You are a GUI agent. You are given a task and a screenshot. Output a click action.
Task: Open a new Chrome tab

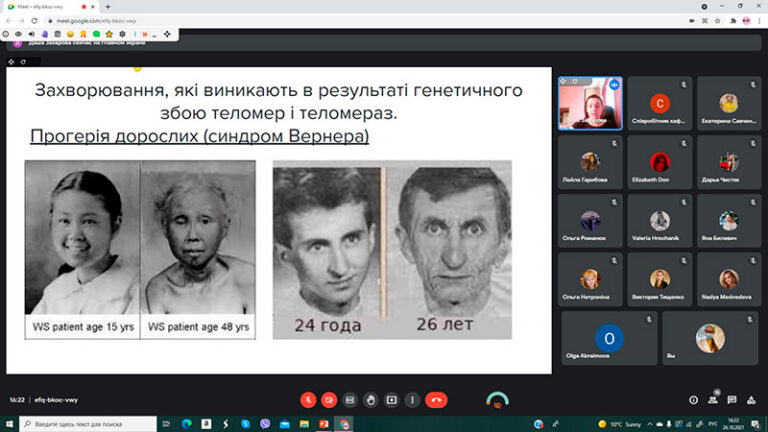point(108,6)
